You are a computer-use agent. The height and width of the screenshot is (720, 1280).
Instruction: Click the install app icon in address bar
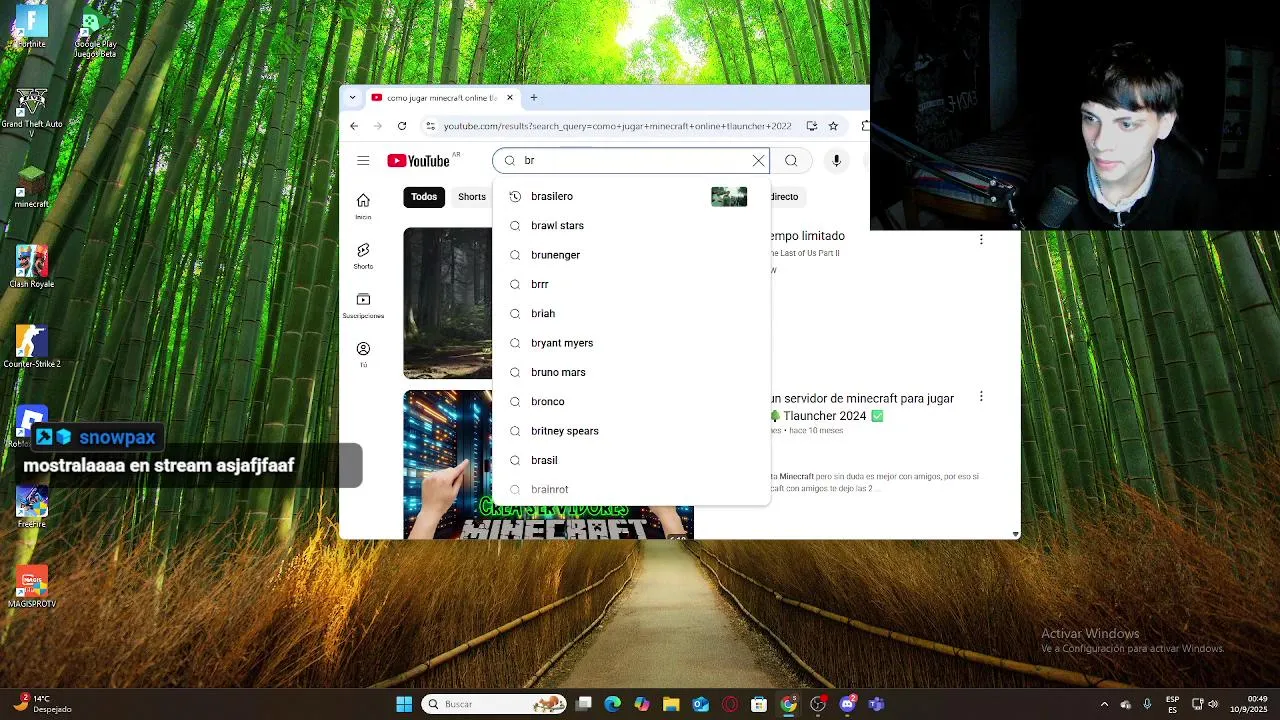811,126
